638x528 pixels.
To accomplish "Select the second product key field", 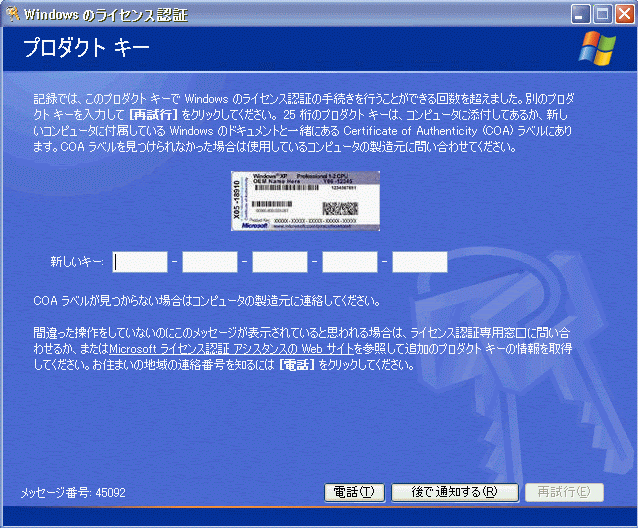I will [210, 262].
